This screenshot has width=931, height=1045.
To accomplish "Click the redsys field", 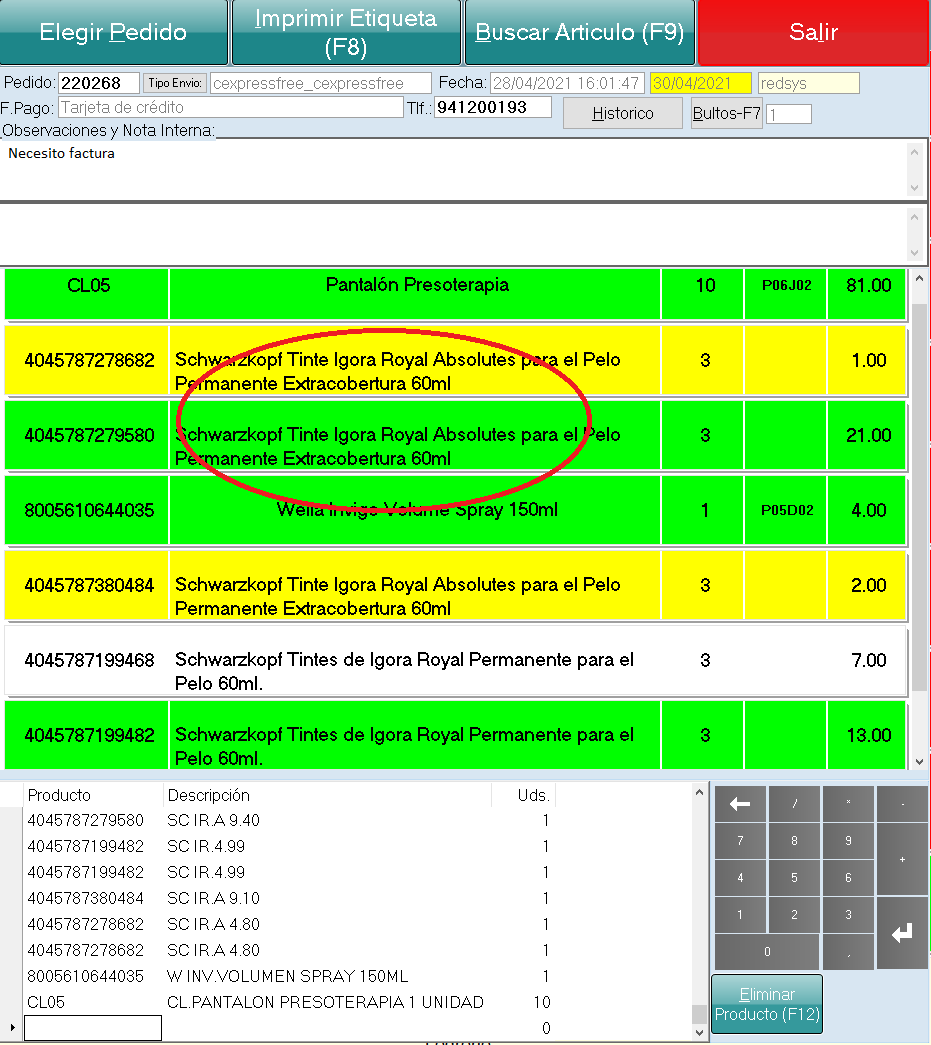I will (808, 83).
